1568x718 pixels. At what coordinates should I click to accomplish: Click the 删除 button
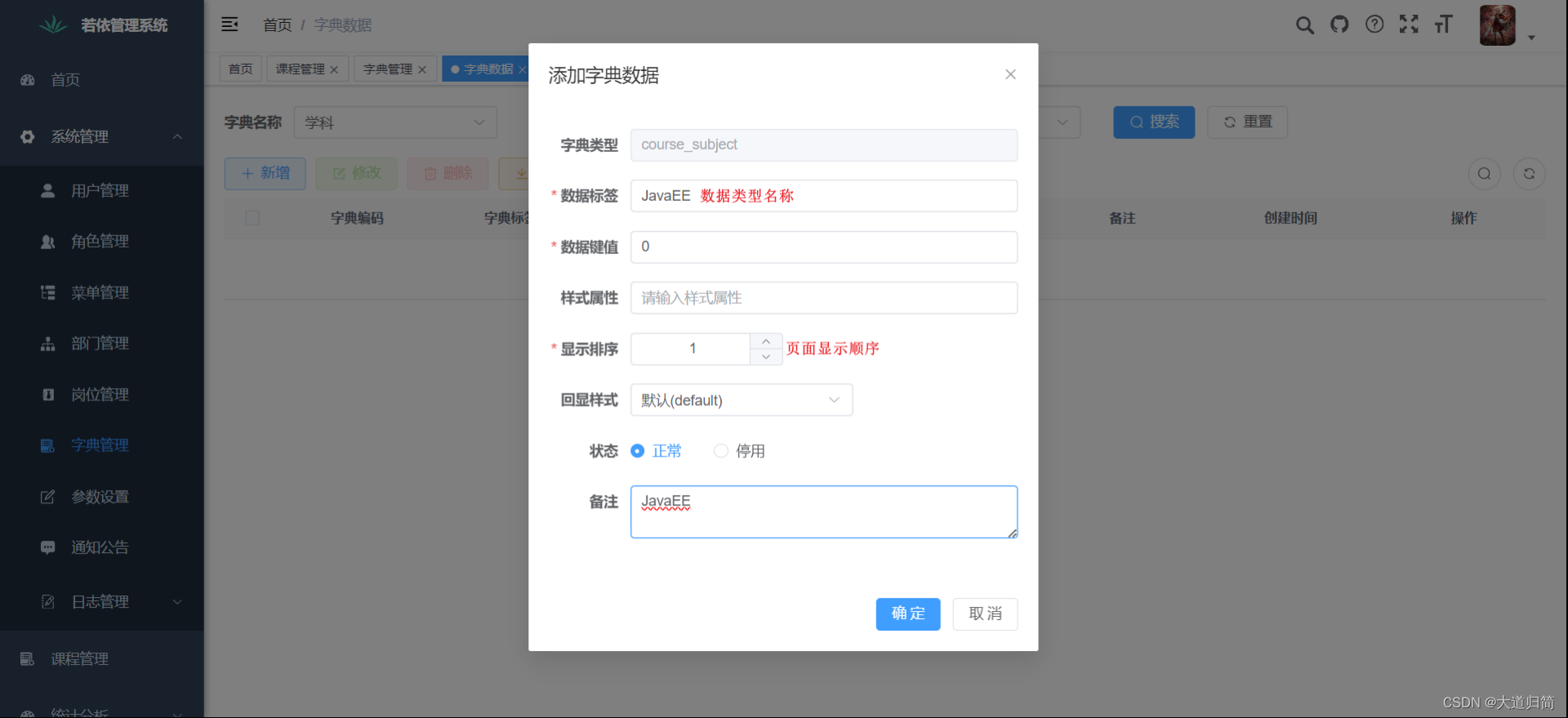448,173
